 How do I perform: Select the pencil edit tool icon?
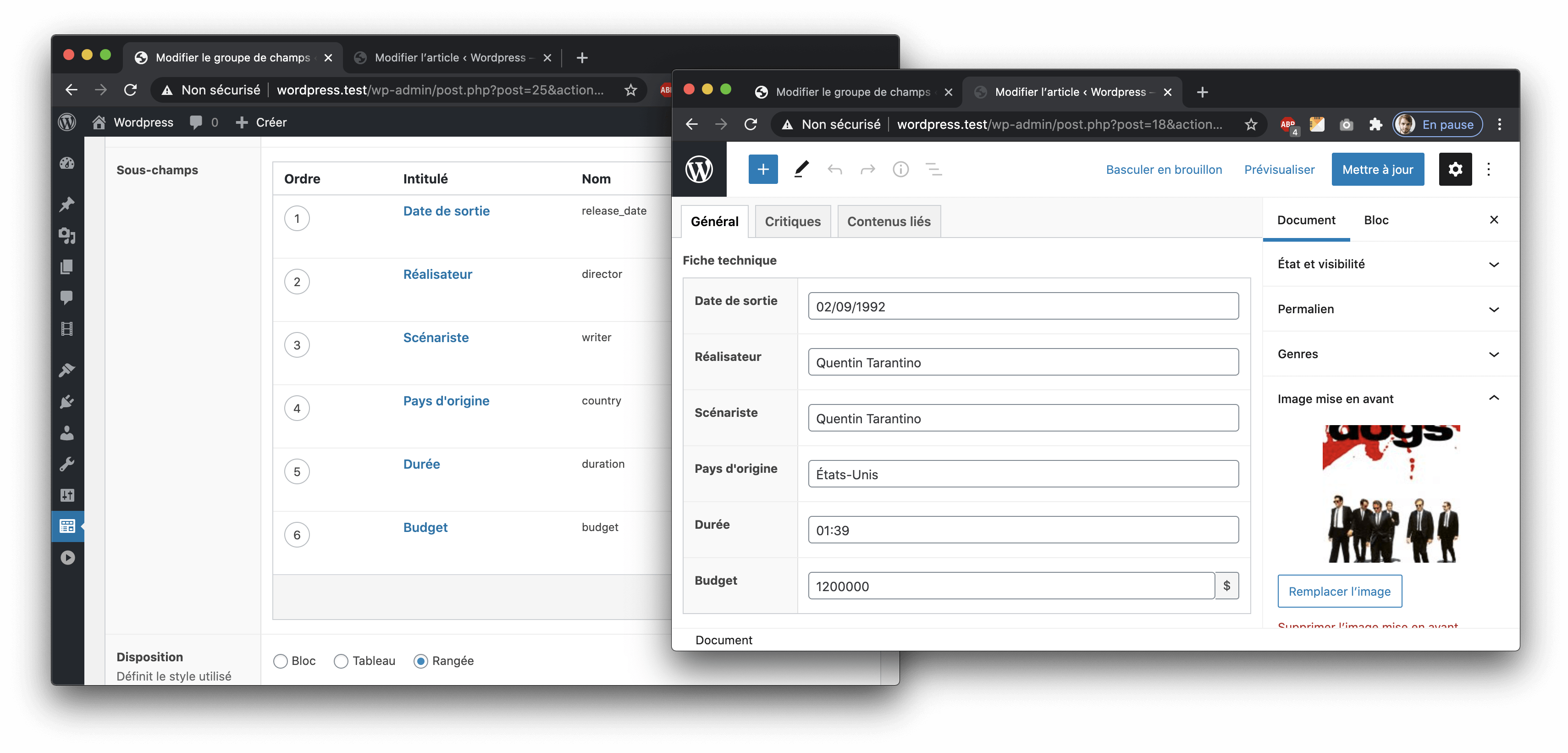(x=801, y=169)
